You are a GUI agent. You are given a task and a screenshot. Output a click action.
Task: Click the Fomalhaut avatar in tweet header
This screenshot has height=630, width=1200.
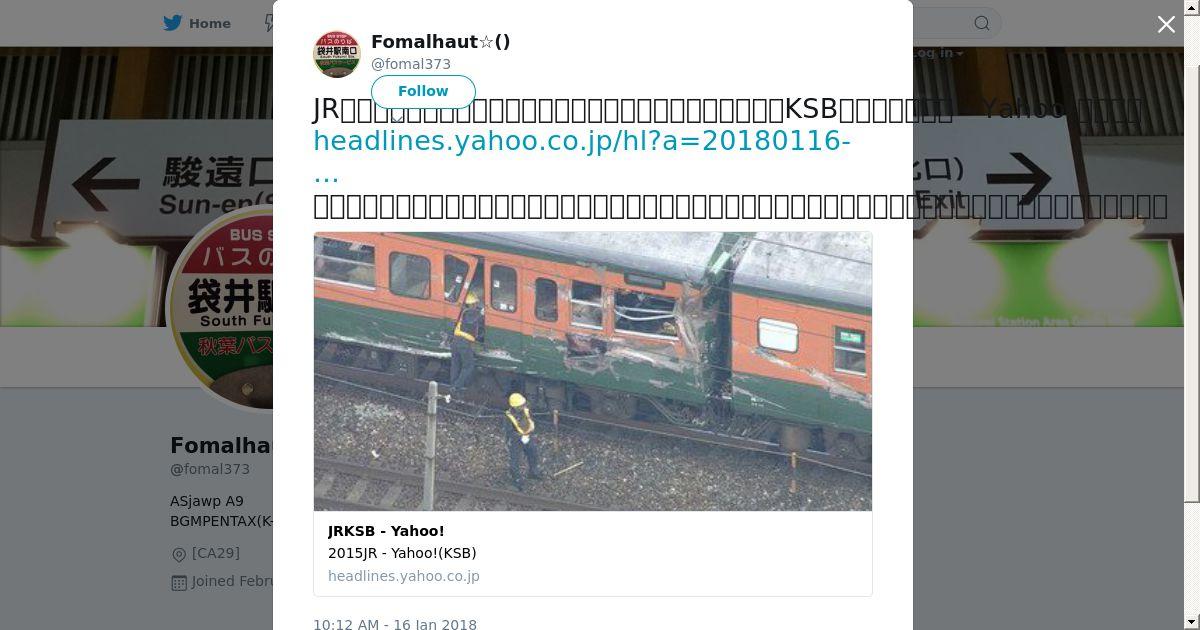337,54
